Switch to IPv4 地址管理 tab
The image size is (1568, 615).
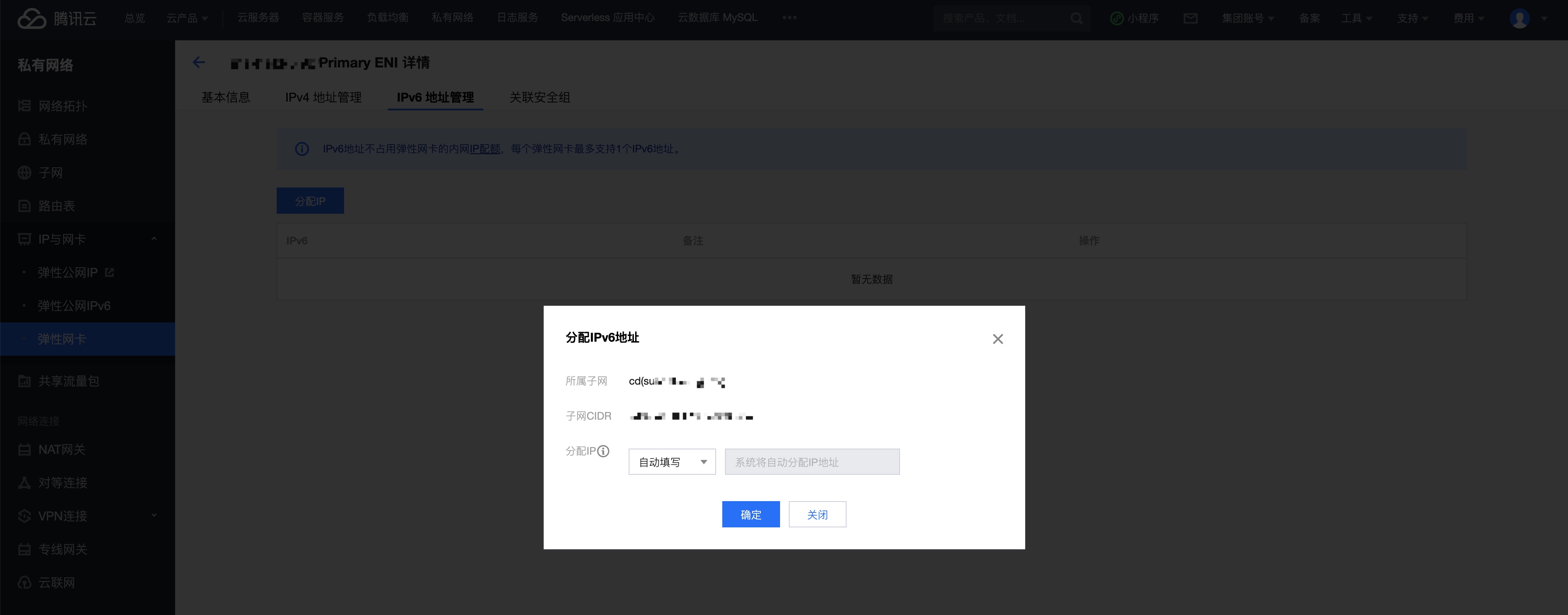(x=323, y=97)
